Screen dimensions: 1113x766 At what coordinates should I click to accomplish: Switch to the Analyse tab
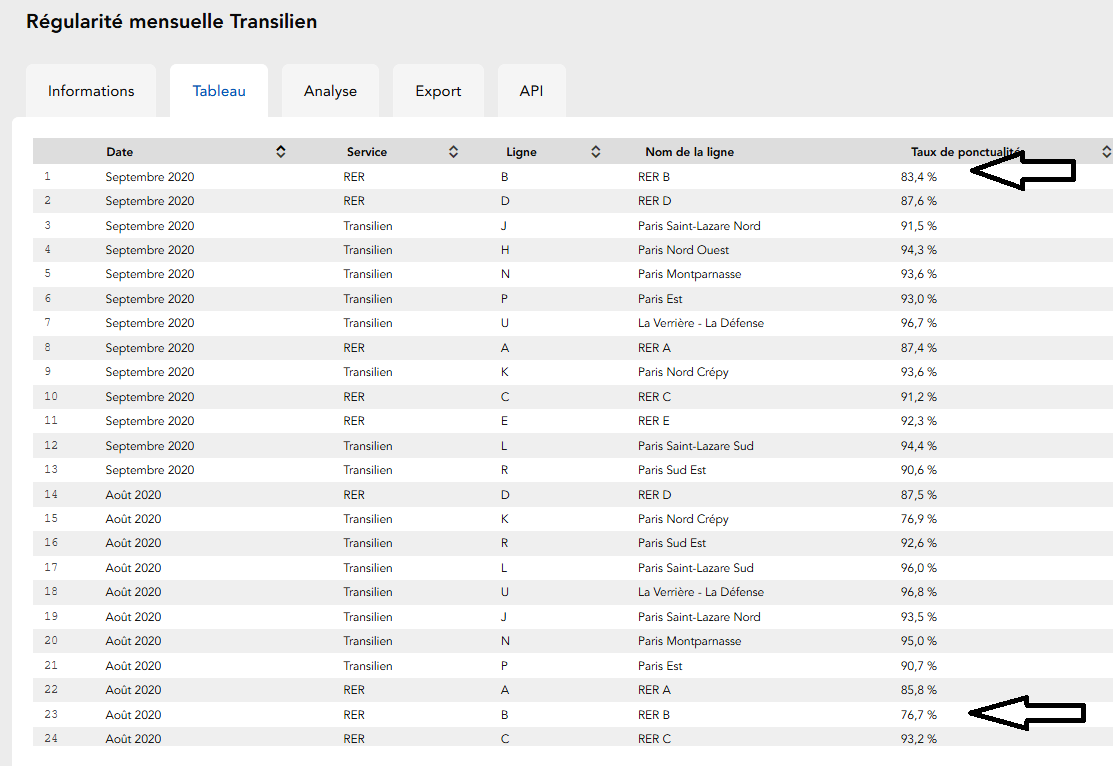point(330,91)
